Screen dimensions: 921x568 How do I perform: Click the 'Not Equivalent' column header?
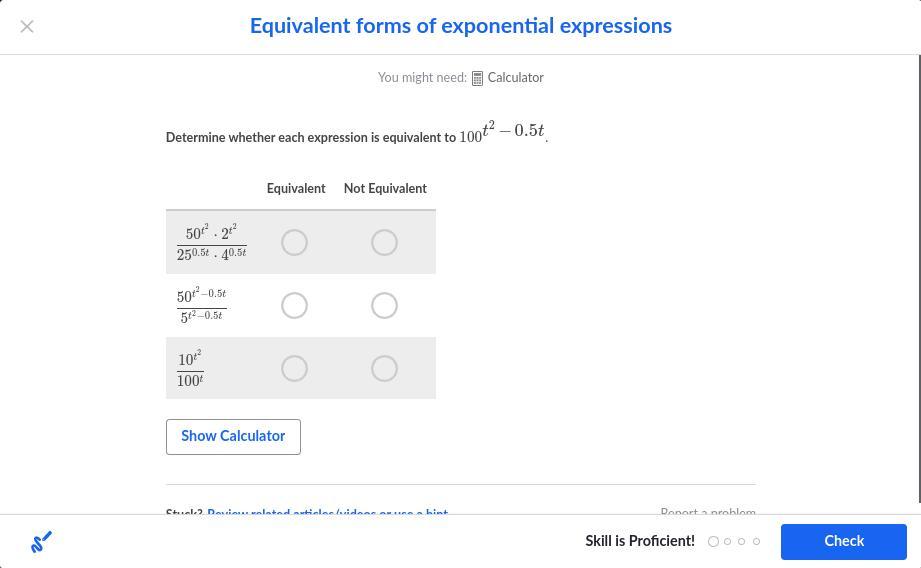[x=385, y=189]
